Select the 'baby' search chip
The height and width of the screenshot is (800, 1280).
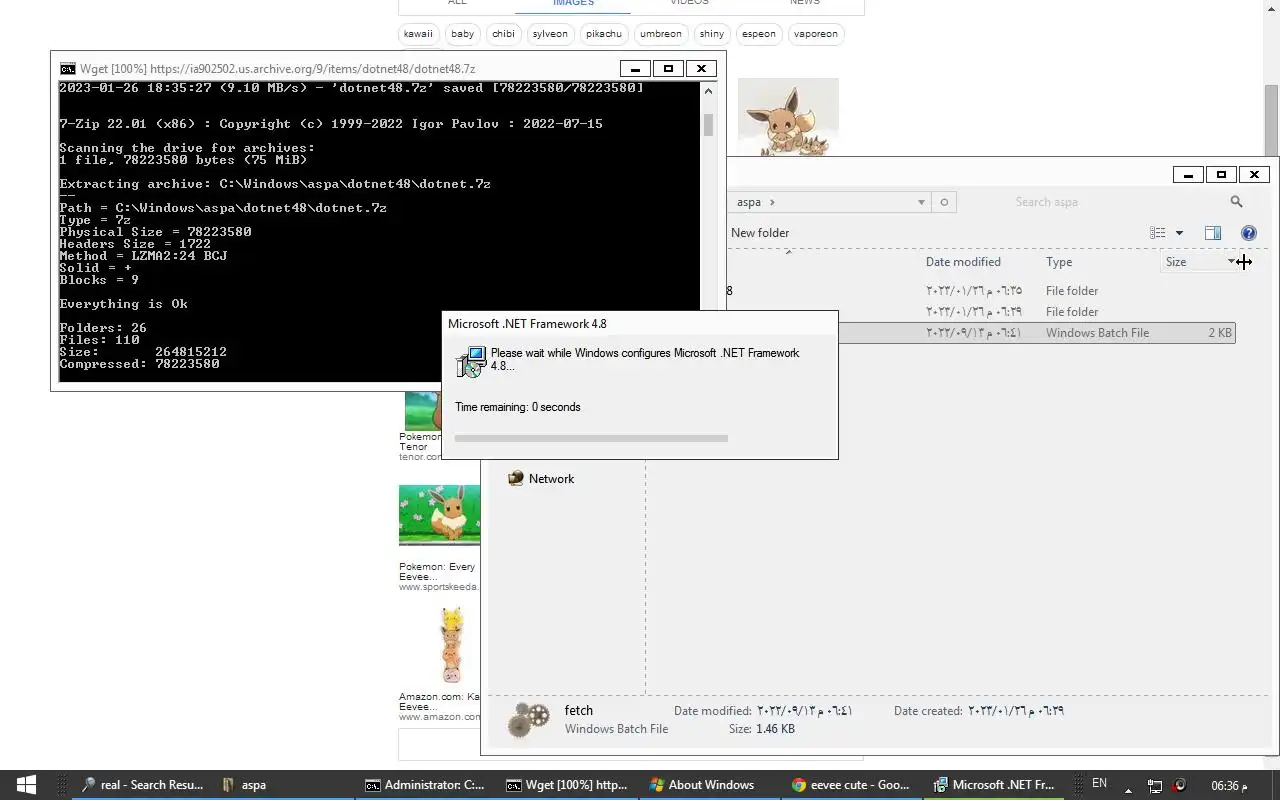462,34
